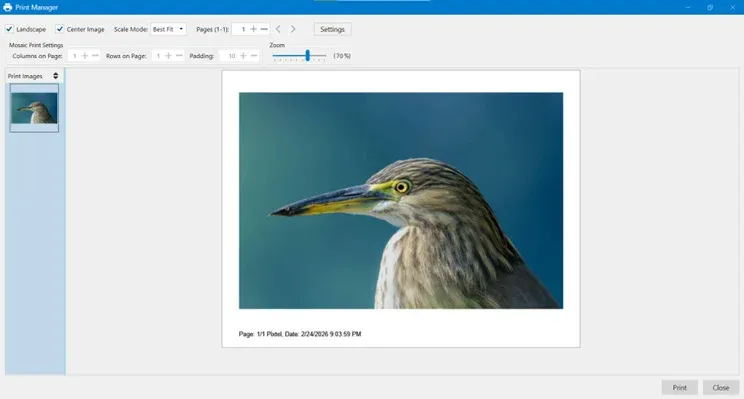The height and width of the screenshot is (399, 744).
Task: Close the Print Manager window via title bar
Action: (732, 7)
